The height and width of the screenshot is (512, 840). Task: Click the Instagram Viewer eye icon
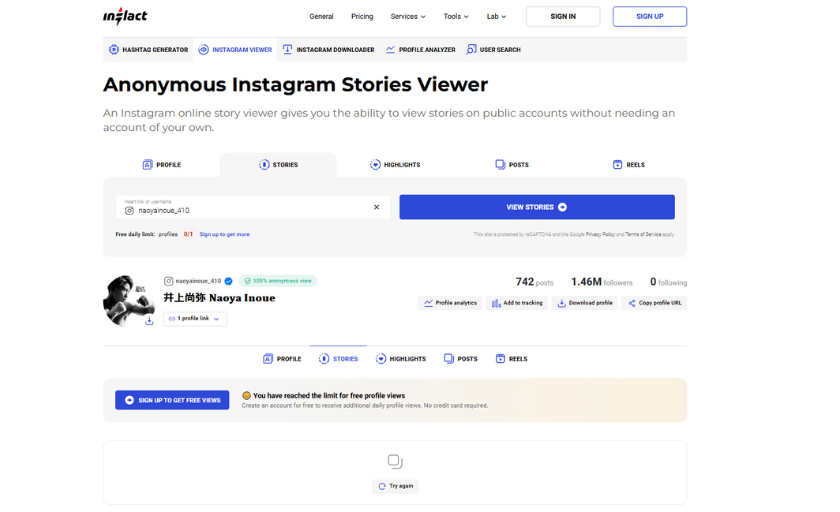point(203,50)
